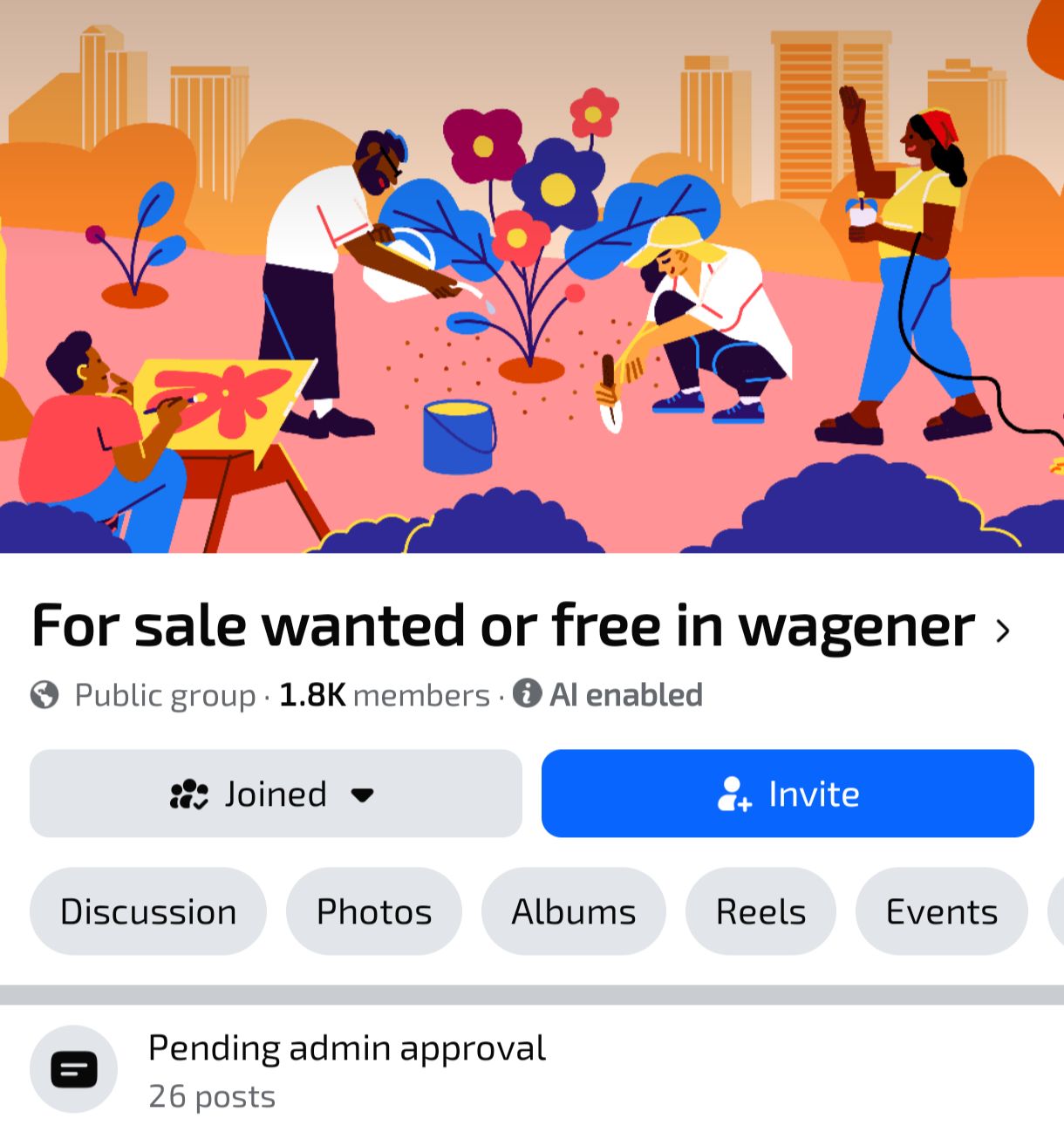Open the Photos tab

click(x=374, y=911)
